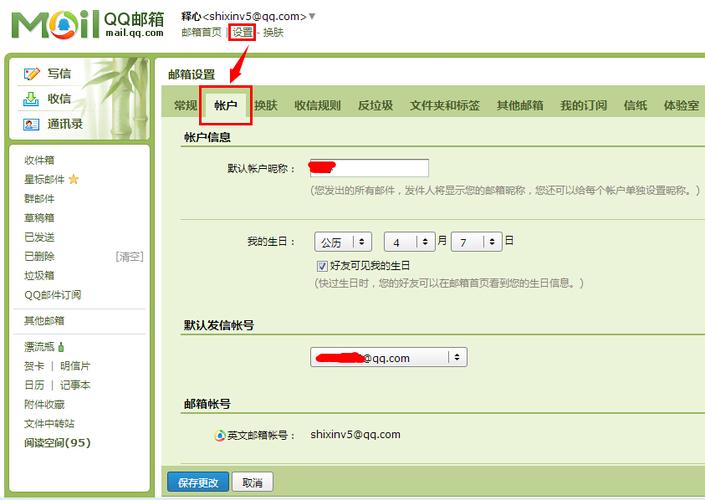Open the 草稿箱 folder

[39, 218]
